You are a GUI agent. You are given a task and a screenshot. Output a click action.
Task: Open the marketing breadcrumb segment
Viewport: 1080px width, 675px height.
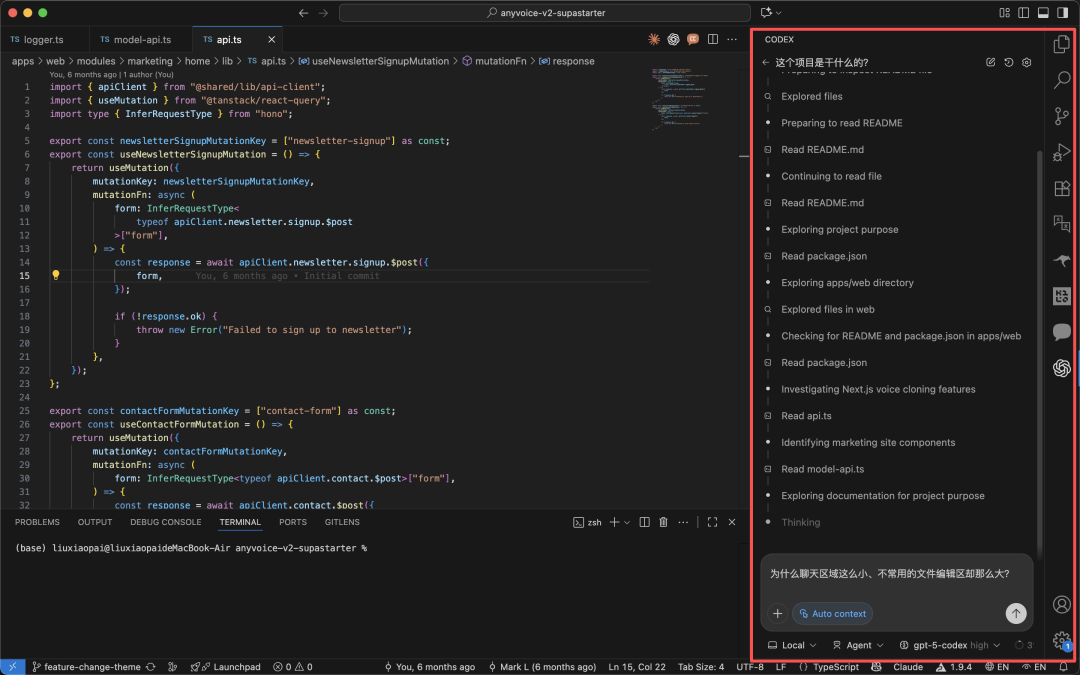point(149,61)
